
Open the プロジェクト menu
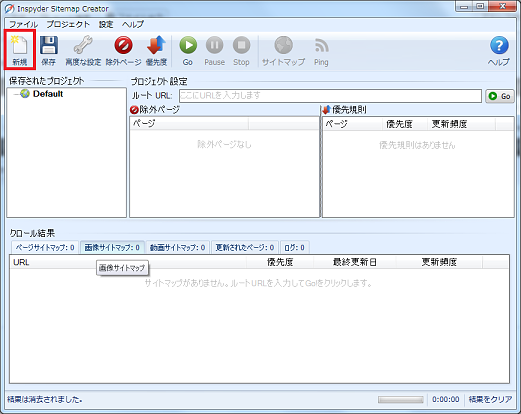(68, 24)
